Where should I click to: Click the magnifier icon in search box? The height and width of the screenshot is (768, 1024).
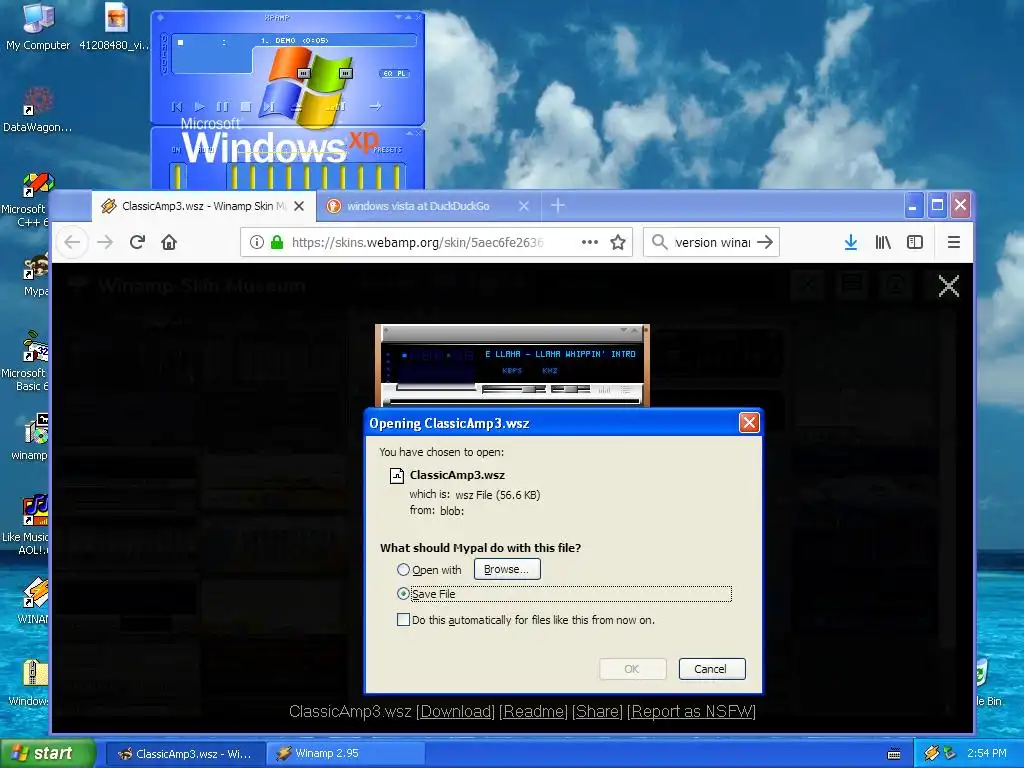pos(660,242)
